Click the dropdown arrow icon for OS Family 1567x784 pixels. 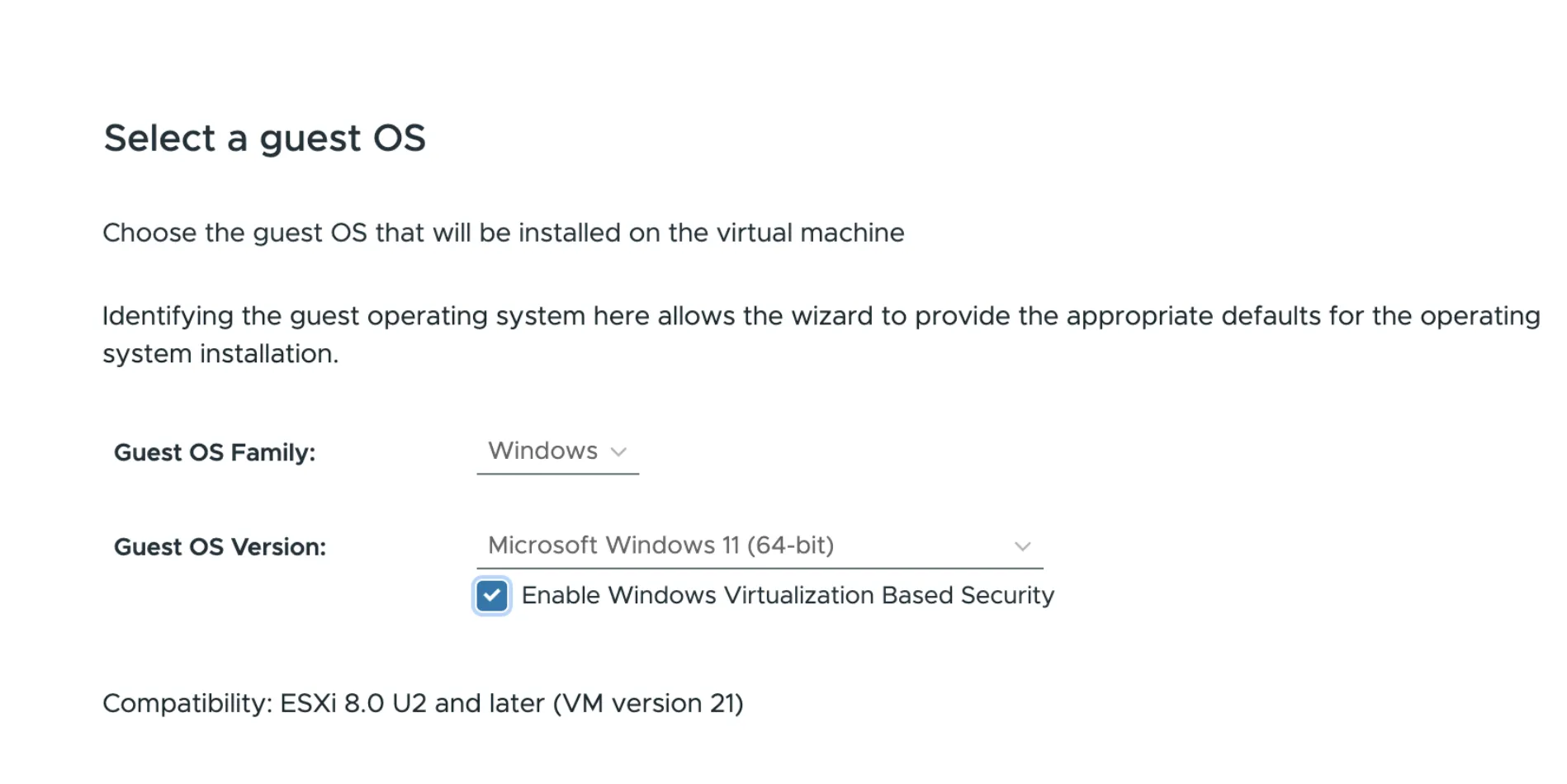click(x=619, y=452)
